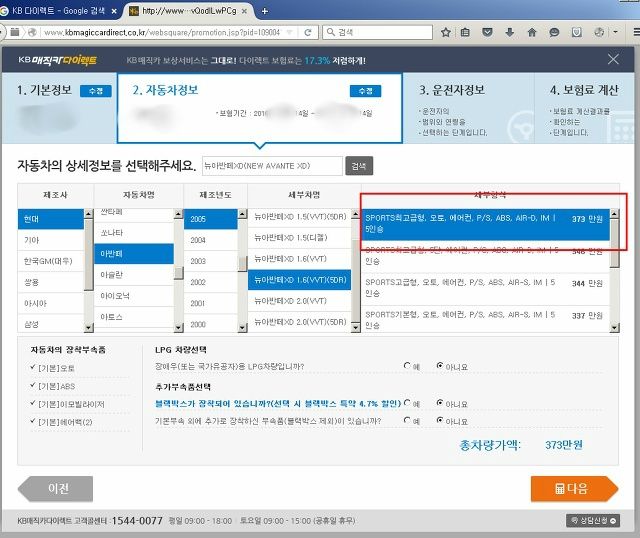Select manufacturer 기아
This screenshot has height=538, width=640.
coord(51,240)
